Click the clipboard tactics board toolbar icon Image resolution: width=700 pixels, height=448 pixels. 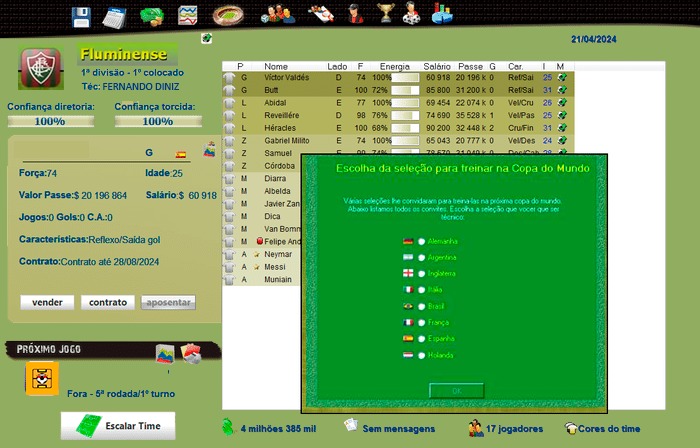(x=321, y=13)
